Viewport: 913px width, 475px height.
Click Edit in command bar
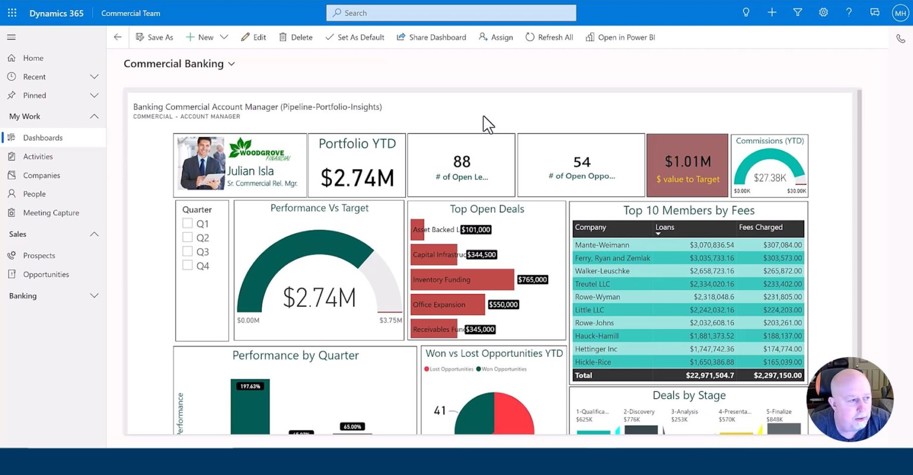(x=253, y=37)
